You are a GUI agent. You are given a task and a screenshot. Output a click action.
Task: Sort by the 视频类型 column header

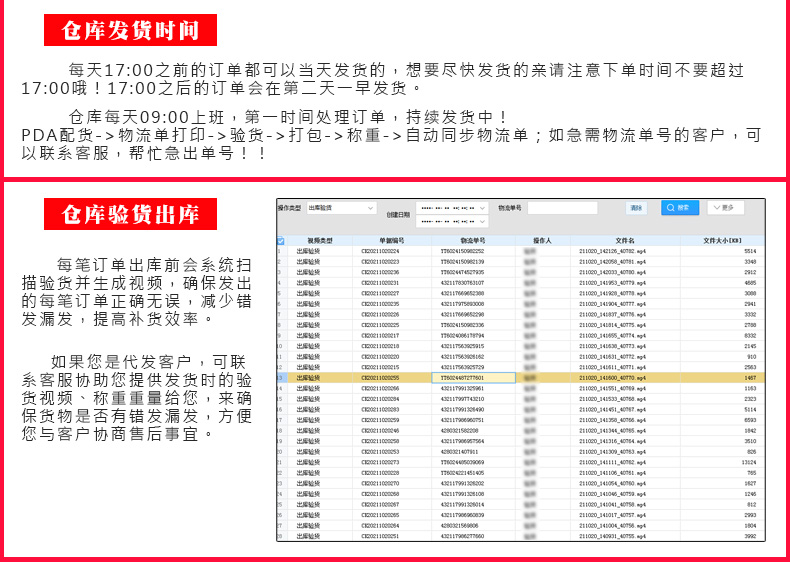pos(320,241)
